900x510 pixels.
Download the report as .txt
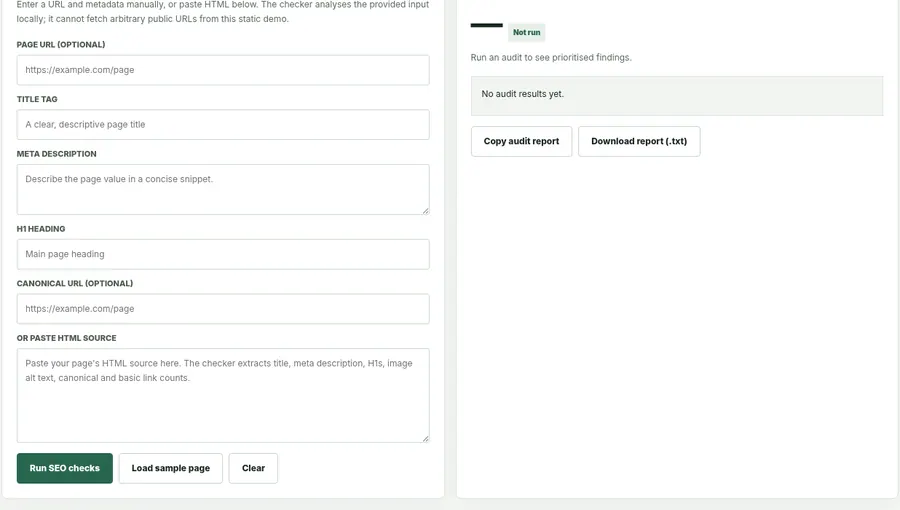tap(639, 141)
